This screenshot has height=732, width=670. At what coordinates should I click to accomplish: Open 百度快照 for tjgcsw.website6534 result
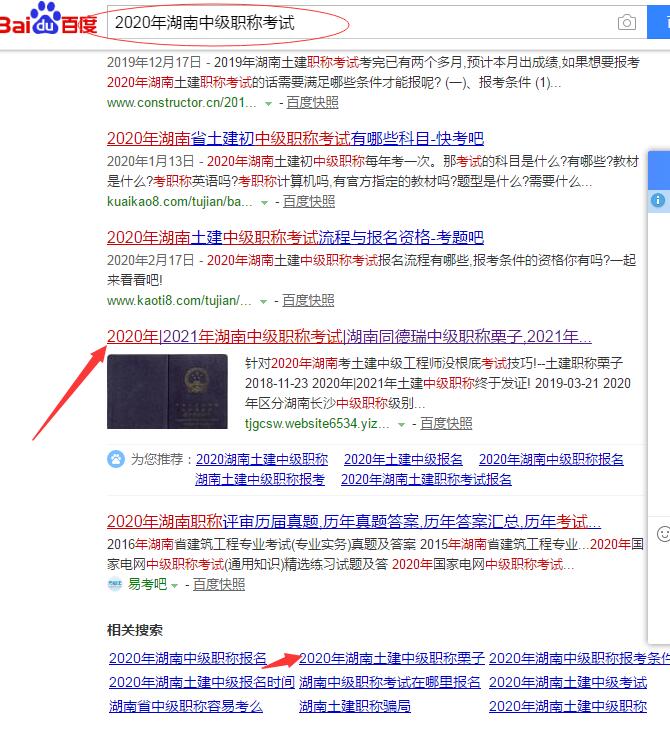tap(446, 423)
